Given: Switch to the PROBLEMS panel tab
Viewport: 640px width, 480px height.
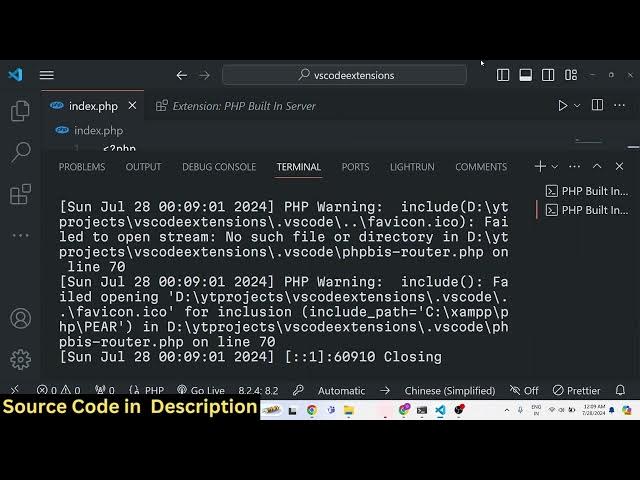Looking at the screenshot, I should click(x=82, y=167).
